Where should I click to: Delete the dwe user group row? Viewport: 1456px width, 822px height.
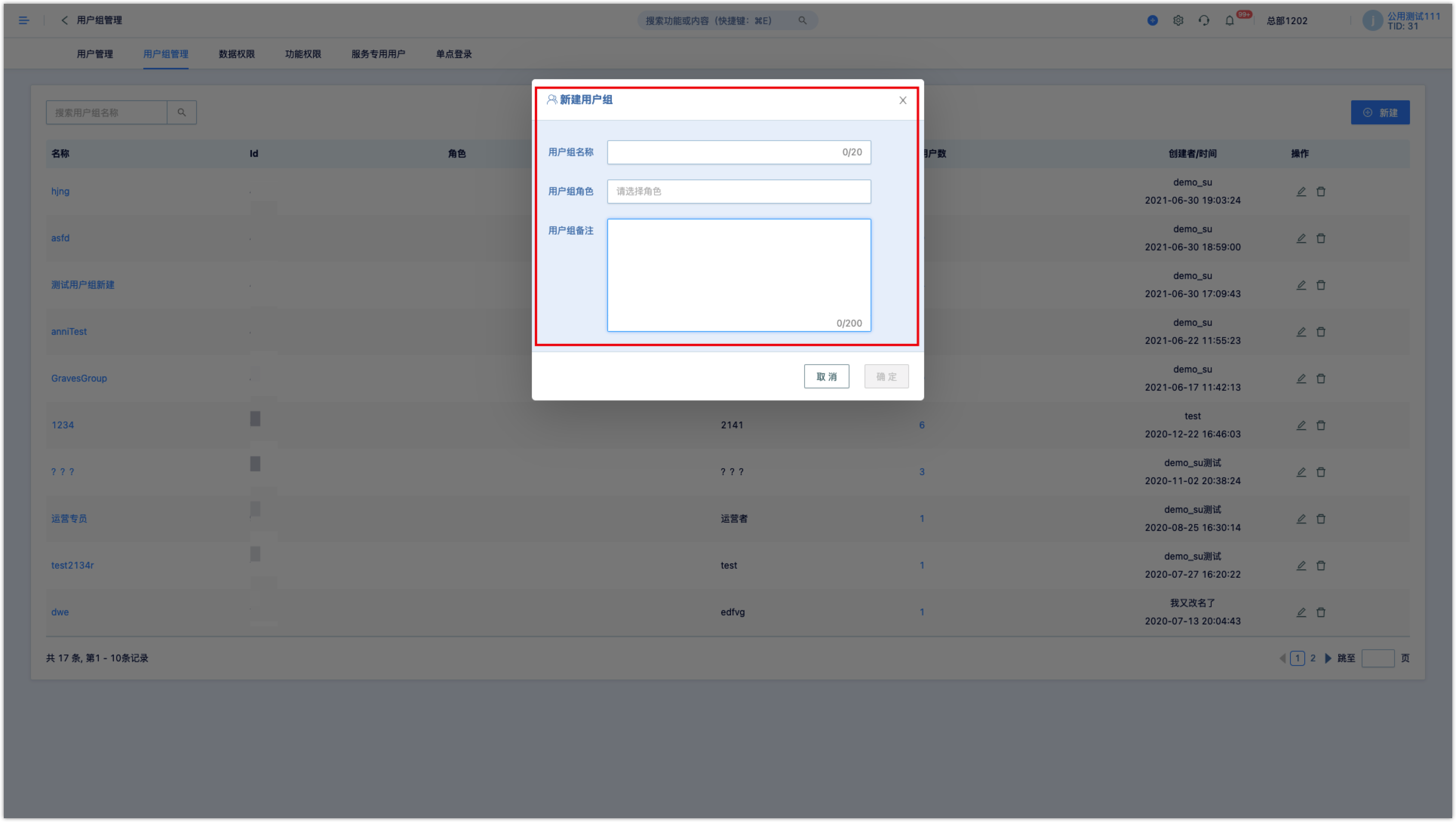point(1321,612)
